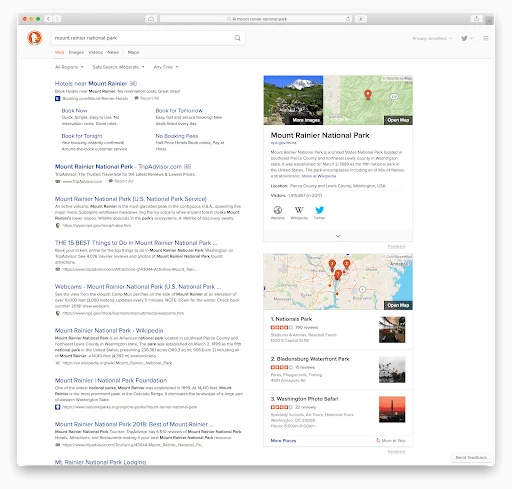The height and width of the screenshot is (489, 512).
Task: Open the hamburger menu icon
Action: coord(486,38)
